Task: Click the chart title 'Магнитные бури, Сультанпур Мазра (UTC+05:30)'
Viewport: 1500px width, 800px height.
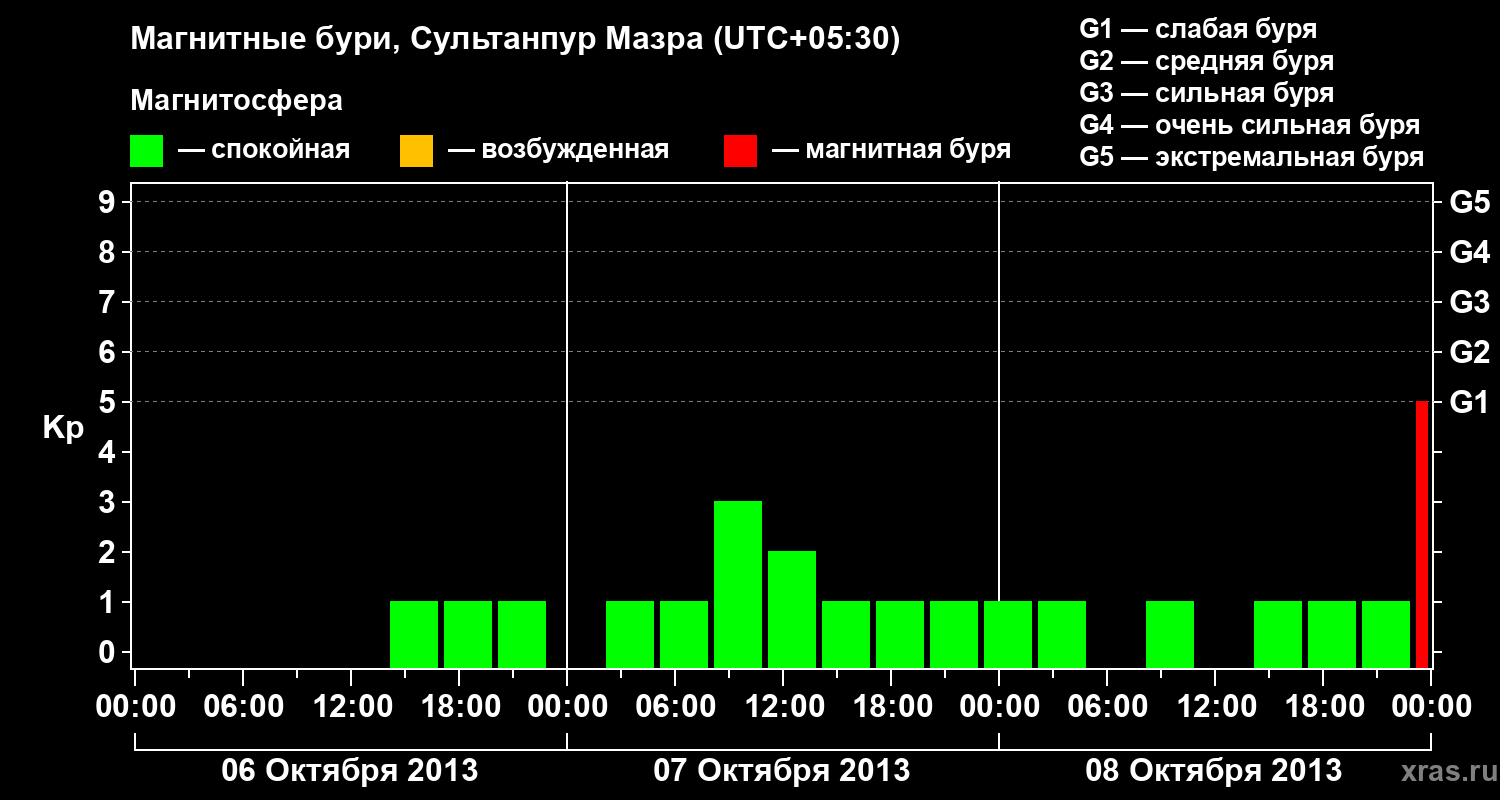Action: pos(516,39)
